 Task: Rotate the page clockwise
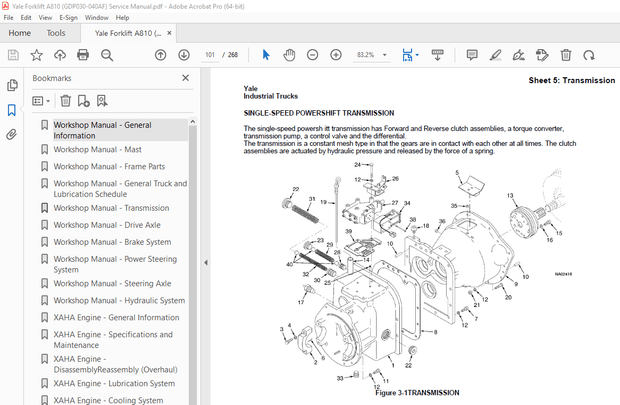[589, 55]
